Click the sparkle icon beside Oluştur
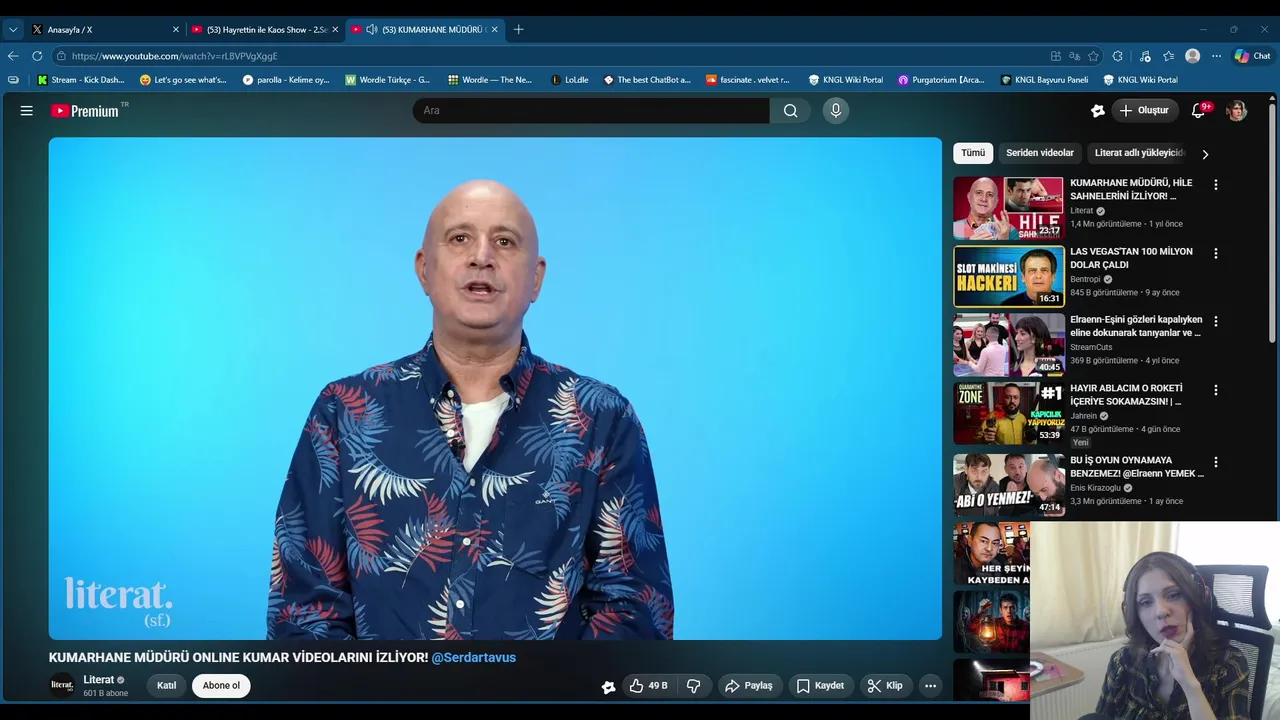Viewport: 1280px width, 720px height. tap(1097, 111)
